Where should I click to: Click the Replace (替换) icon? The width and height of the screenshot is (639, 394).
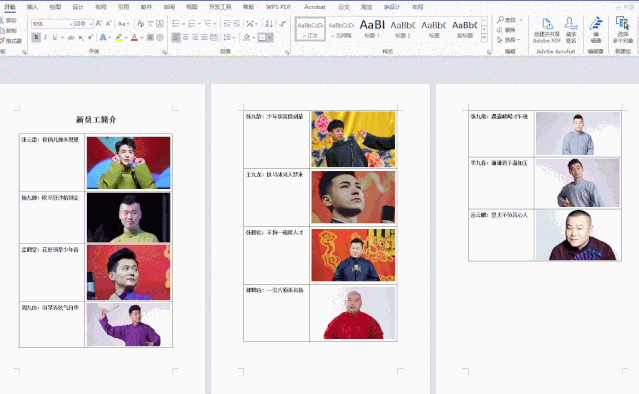500,30
